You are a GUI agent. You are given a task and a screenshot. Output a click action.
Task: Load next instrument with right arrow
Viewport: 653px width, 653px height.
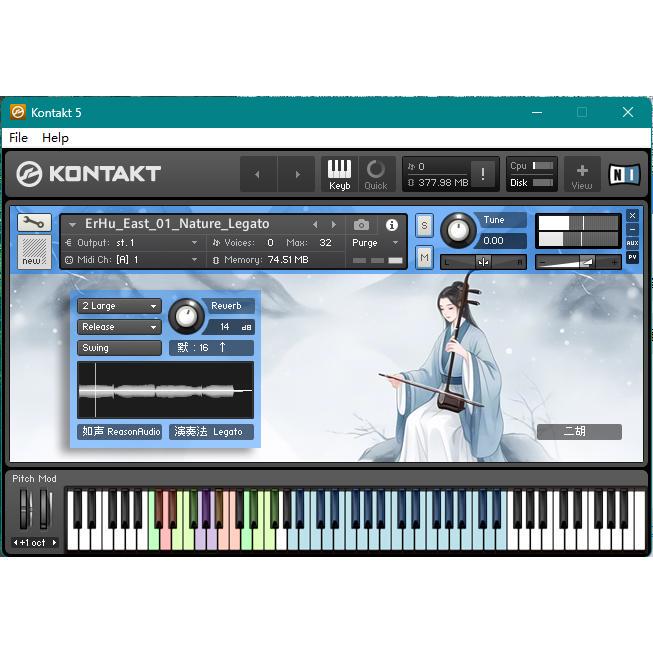pos(334,225)
